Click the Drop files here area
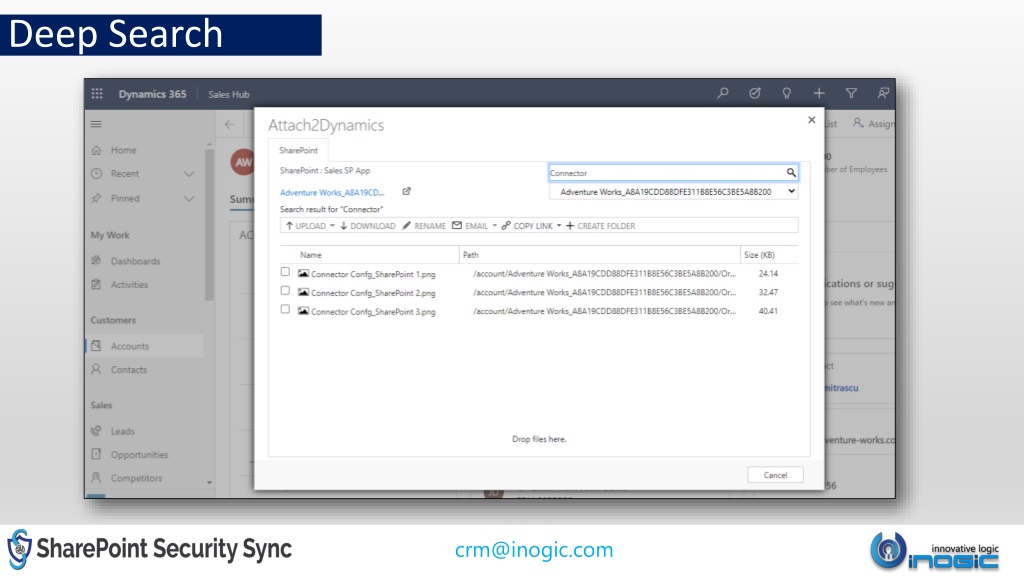This screenshot has height=576, width=1024. tap(539, 439)
